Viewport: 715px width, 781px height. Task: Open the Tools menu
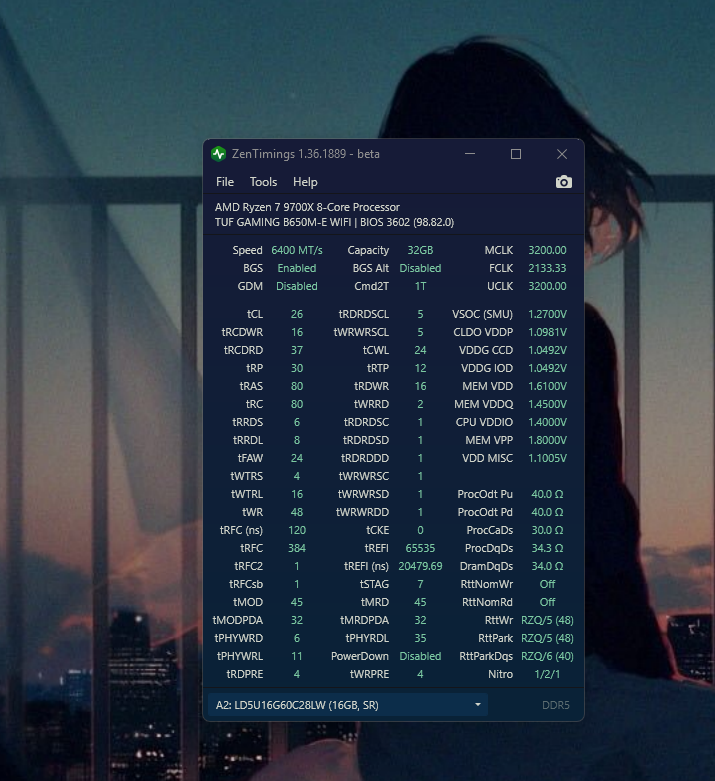(x=263, y=182)
